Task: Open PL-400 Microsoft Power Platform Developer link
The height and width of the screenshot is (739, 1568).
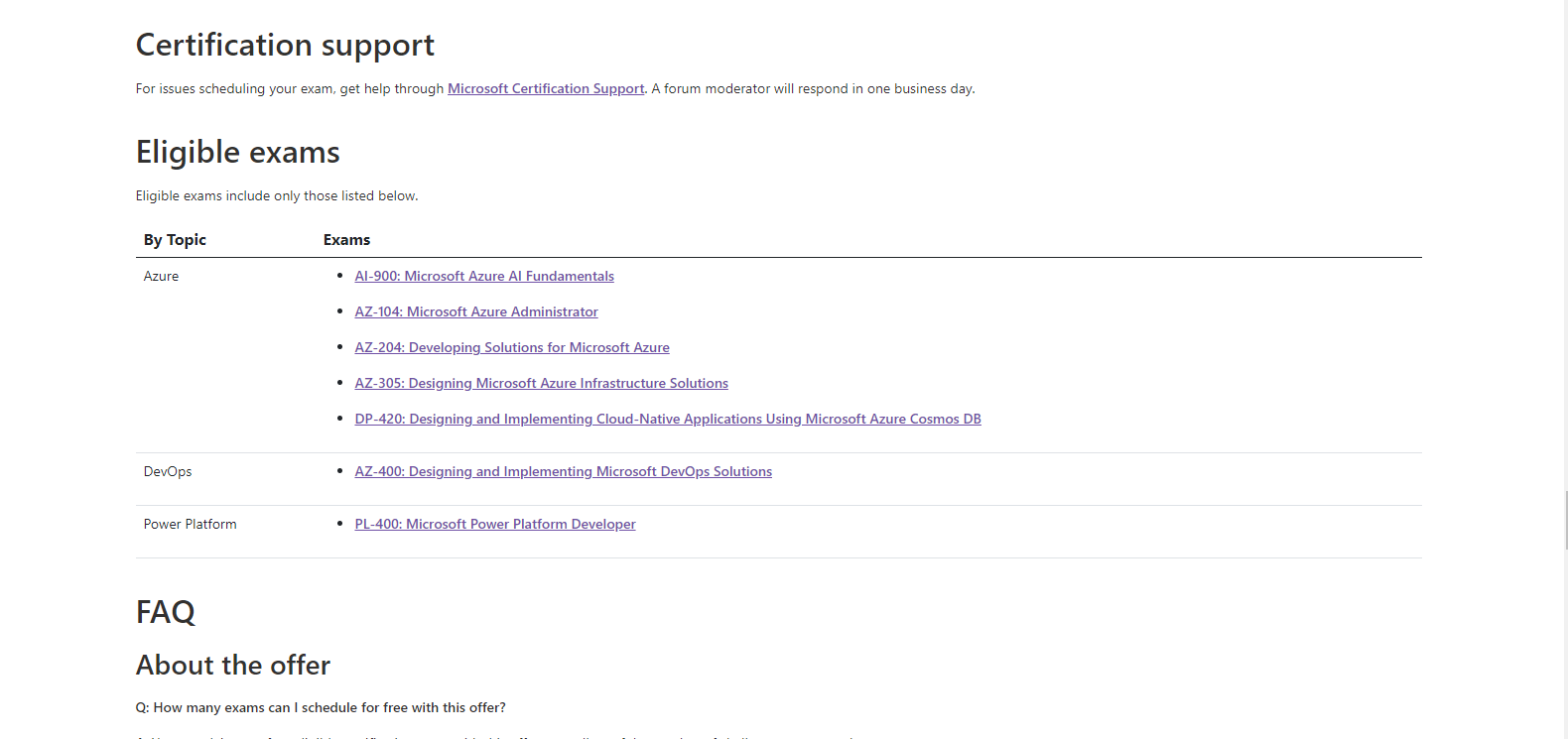Action: (x=495, y=524)
